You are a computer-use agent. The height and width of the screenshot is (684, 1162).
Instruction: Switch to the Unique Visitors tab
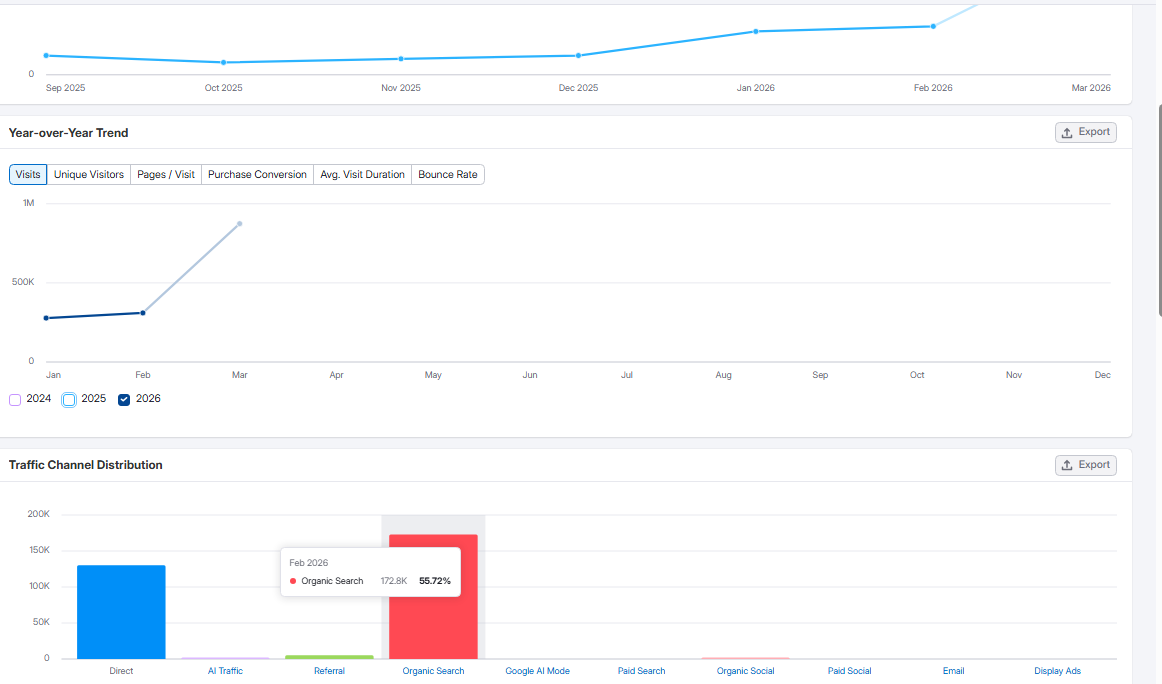click(89, 174)
